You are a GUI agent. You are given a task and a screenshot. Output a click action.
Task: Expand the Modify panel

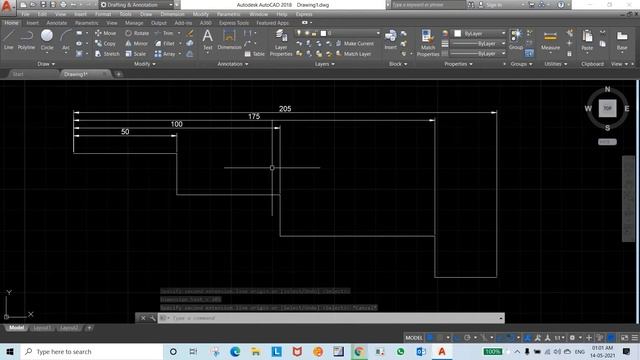coord(144,64)
